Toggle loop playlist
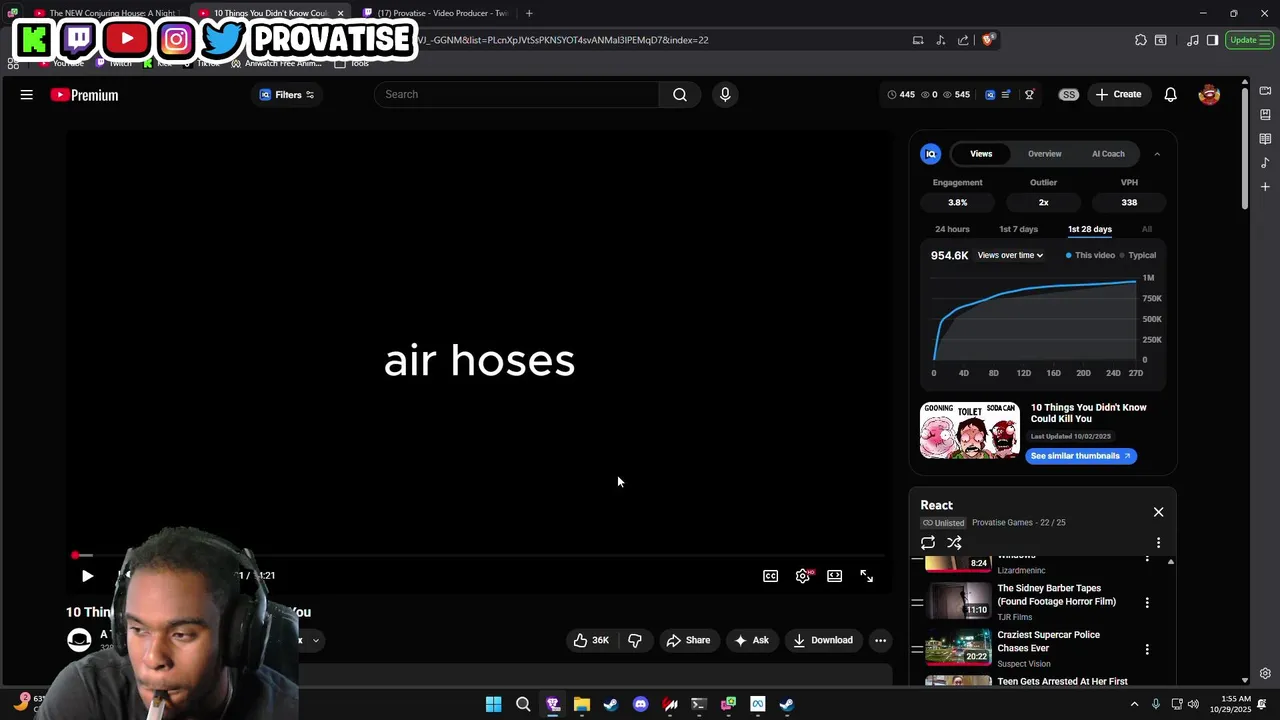The height and width of the screenshot is (720, 1280). tap(928, 543)
